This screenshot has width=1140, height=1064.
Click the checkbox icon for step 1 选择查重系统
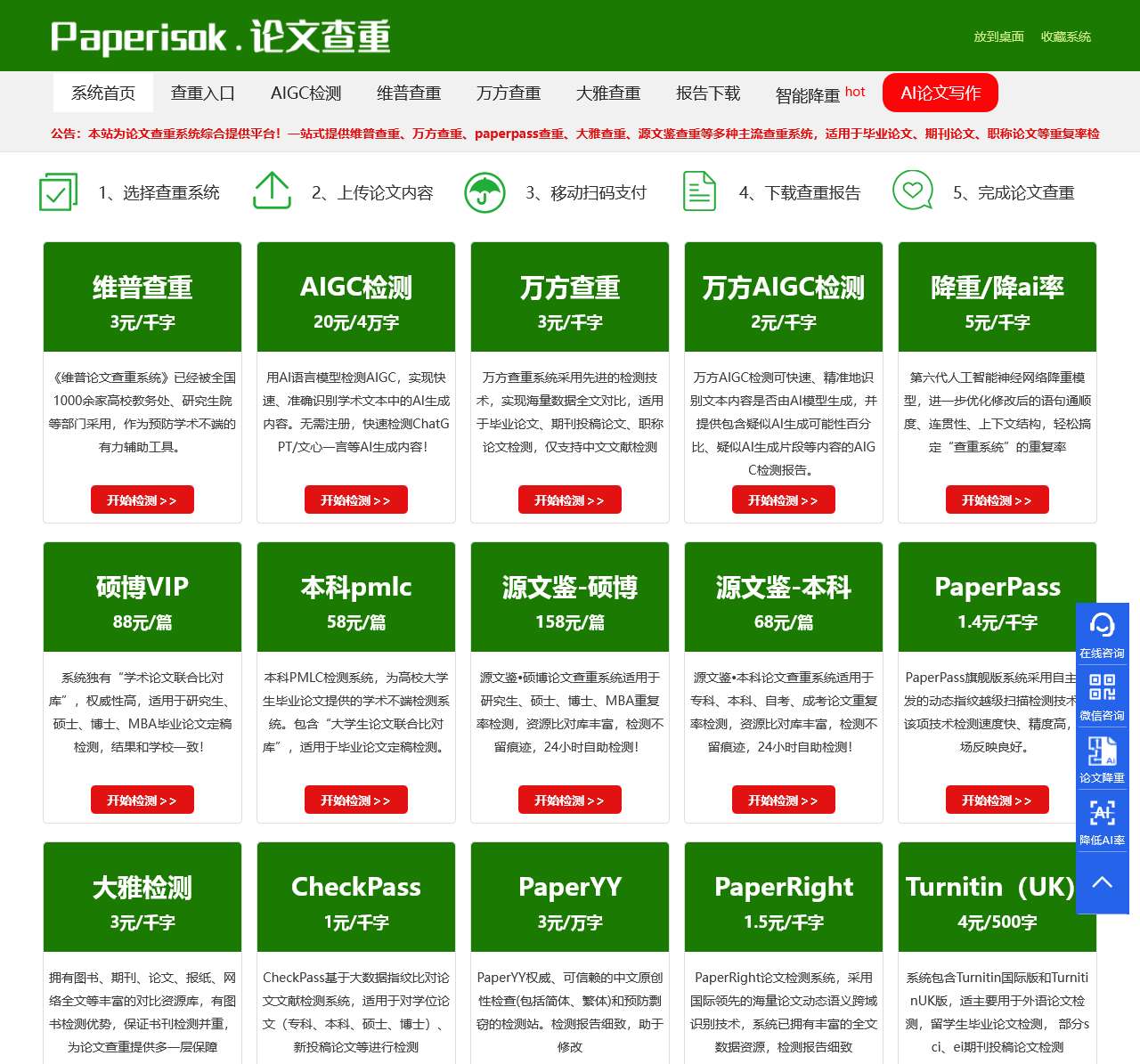click(58, 192)
